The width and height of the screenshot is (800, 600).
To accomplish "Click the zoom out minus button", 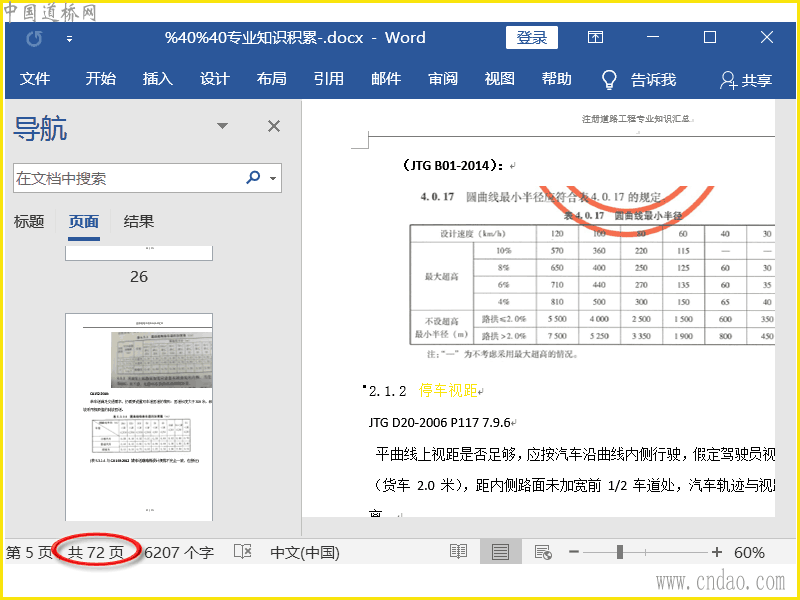I will 574,552.
